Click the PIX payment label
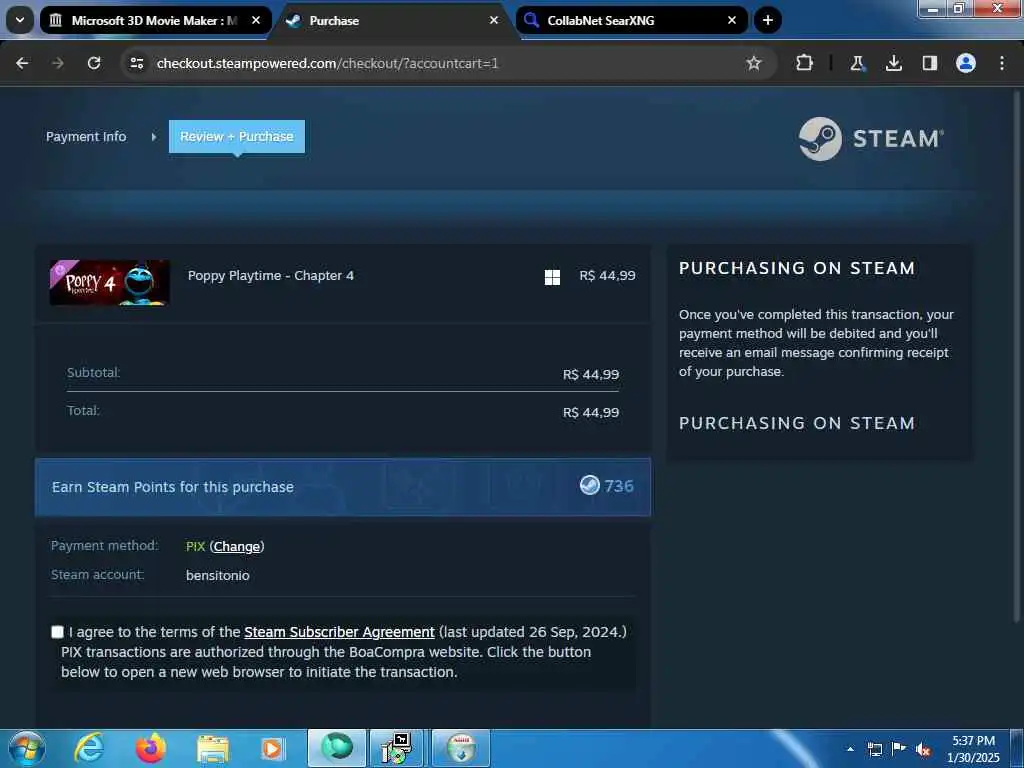The image size is (1024, 768). pos(196,547)
